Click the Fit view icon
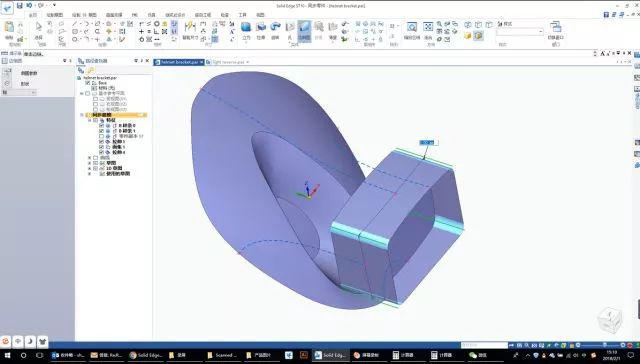 [428, 30]
